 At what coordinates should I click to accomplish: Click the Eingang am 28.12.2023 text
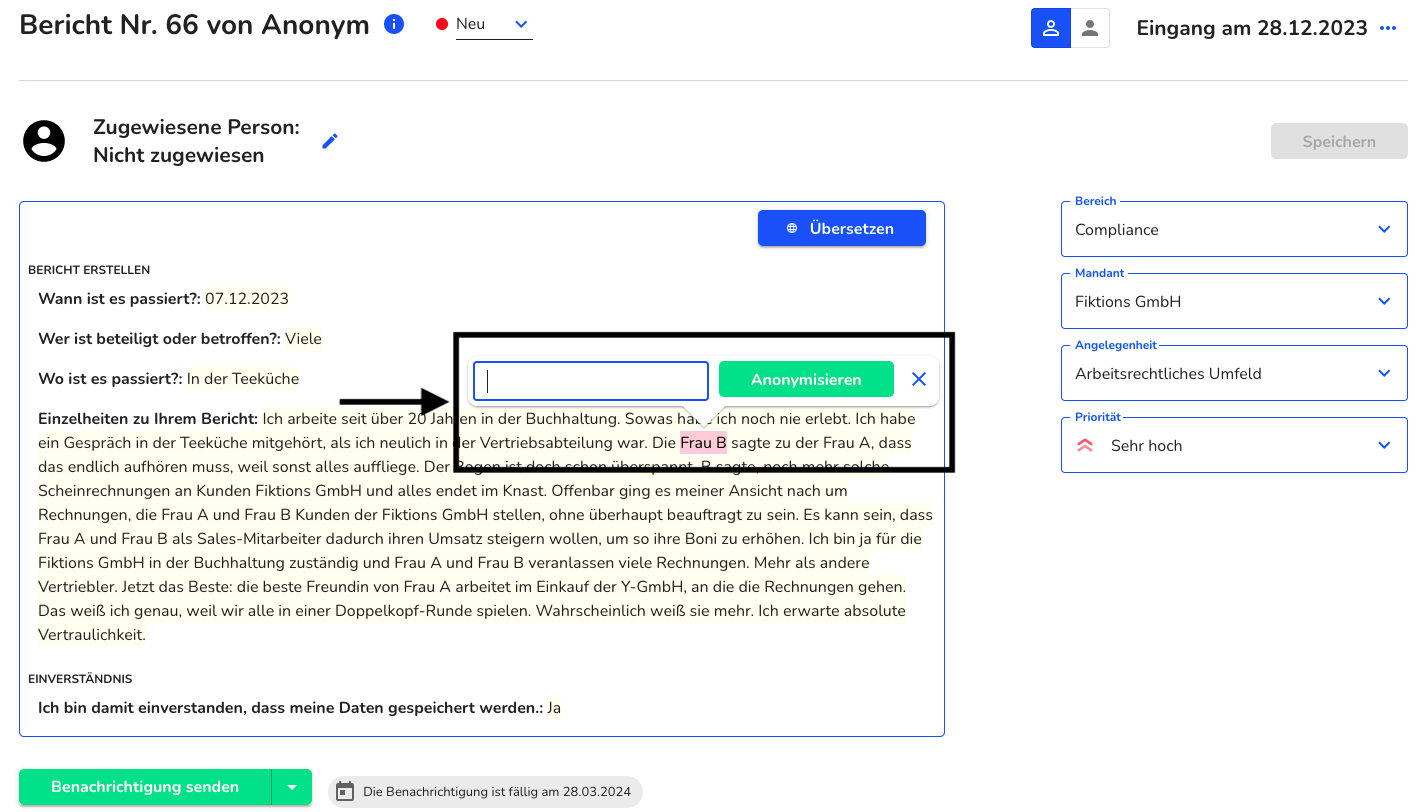[1252, 28]
